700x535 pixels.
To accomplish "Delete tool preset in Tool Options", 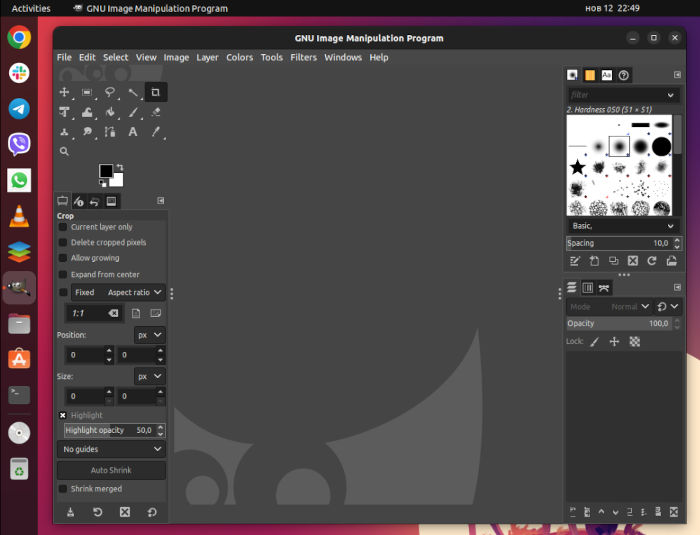I will [125, 512].
